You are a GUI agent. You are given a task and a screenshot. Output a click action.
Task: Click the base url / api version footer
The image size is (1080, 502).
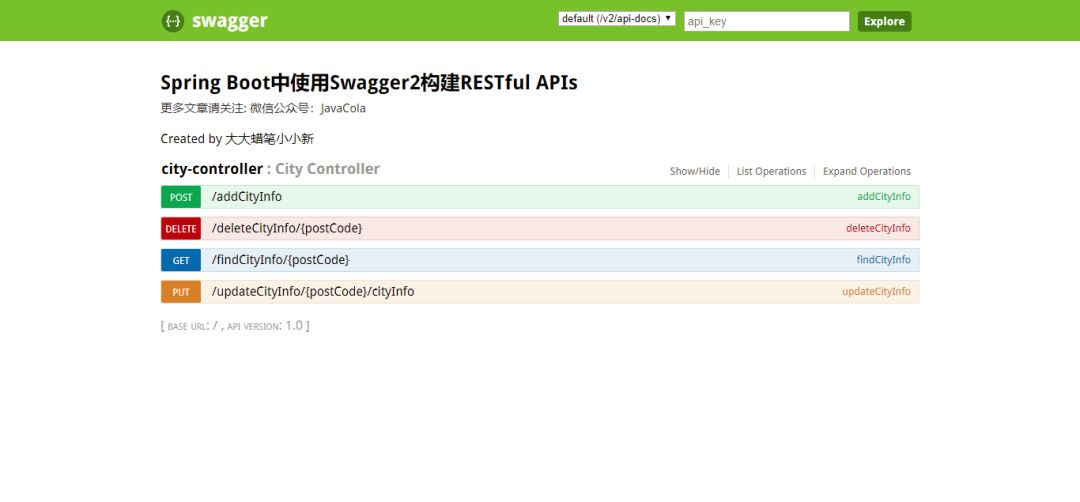(x=235, y=326)
